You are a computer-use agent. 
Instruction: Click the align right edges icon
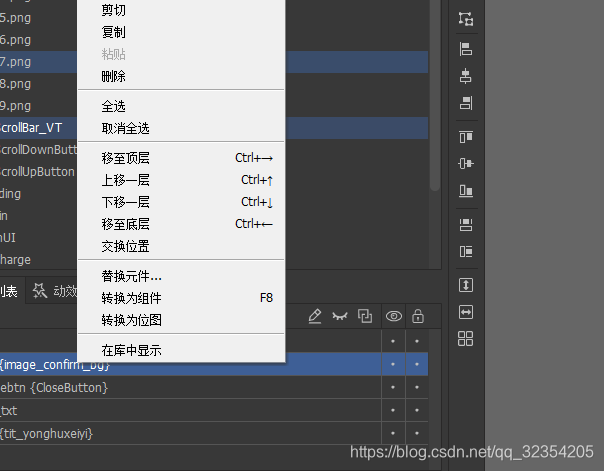[x=466, y=103]
